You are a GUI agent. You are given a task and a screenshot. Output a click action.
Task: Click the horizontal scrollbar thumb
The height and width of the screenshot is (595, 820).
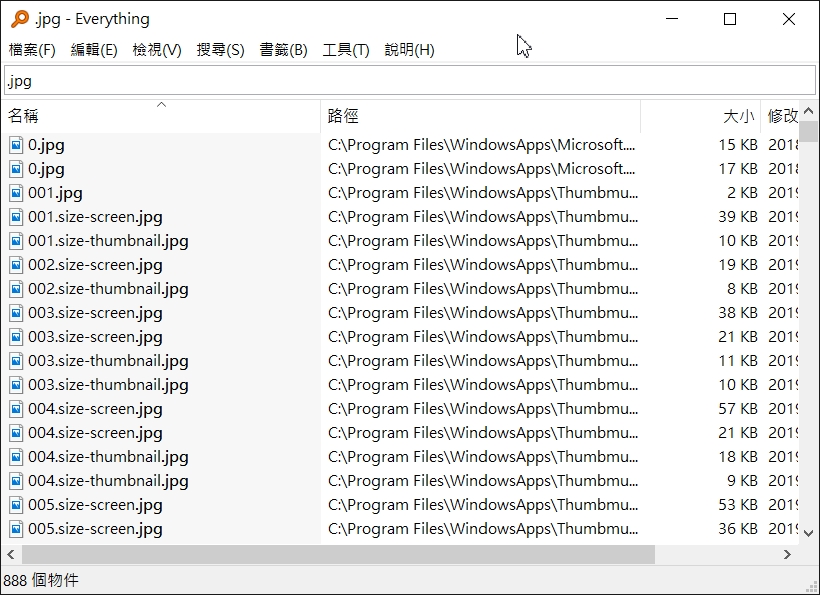pyautogui.click(x=338, y=554)
